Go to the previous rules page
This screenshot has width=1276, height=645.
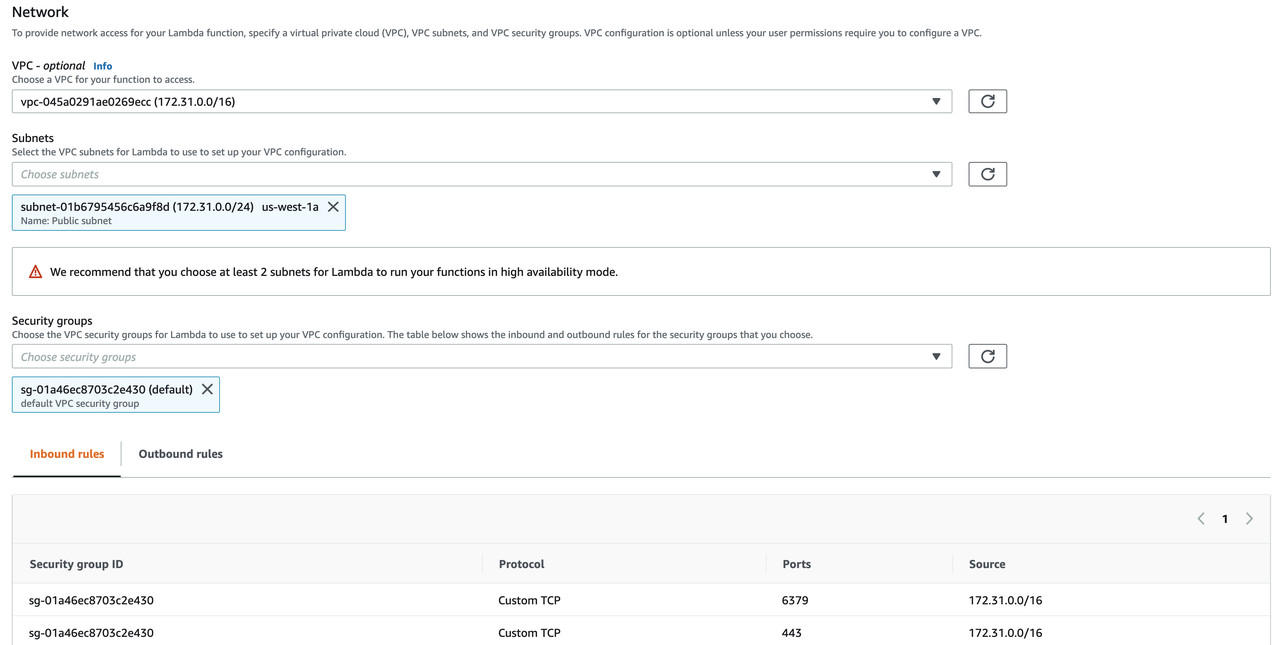[1201, 518]
